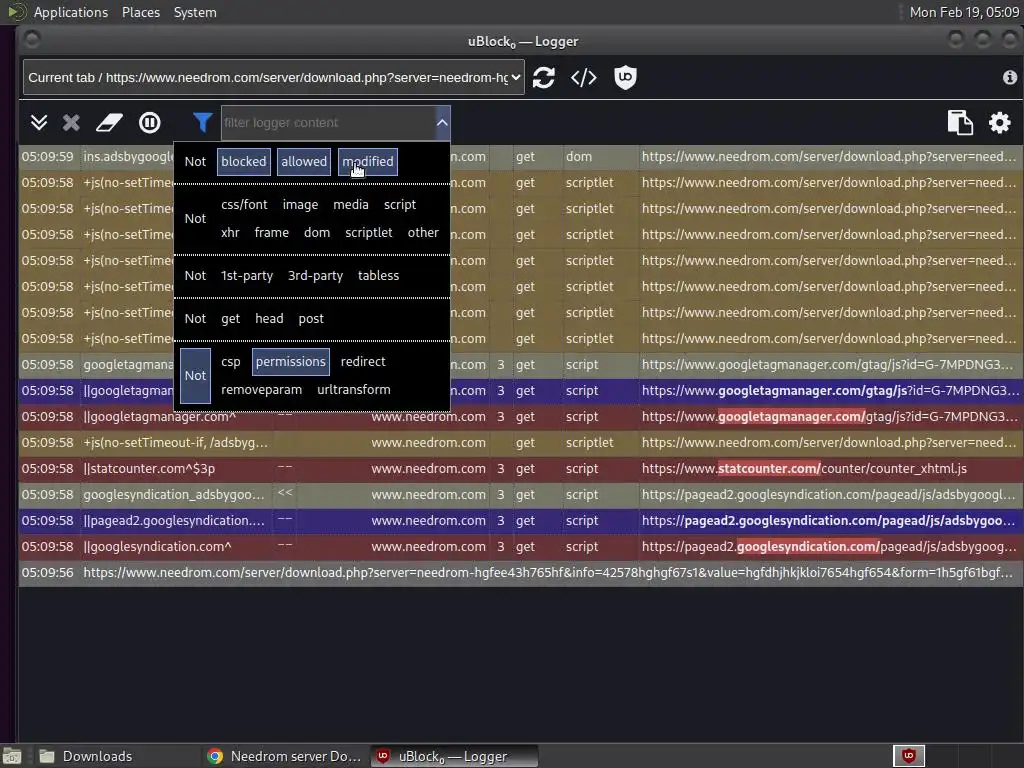This screenshot has width=1024, height=768.
Task: Toggle expanded rows with the double-chevron icon
Action: pyautogui.click(x=39, y=123)
